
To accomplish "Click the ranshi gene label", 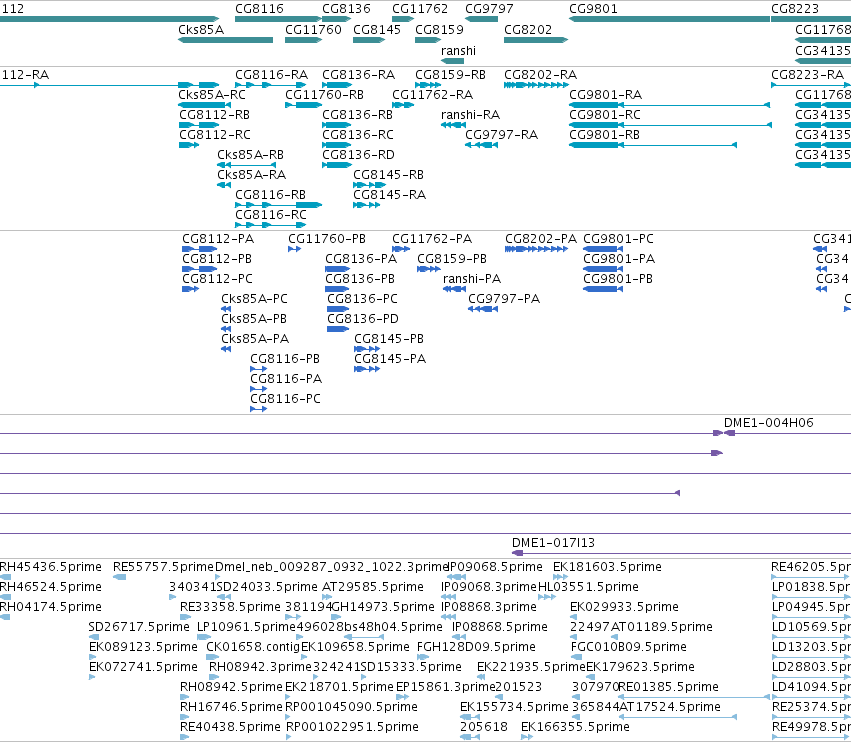I will click(x=458, y=51).
